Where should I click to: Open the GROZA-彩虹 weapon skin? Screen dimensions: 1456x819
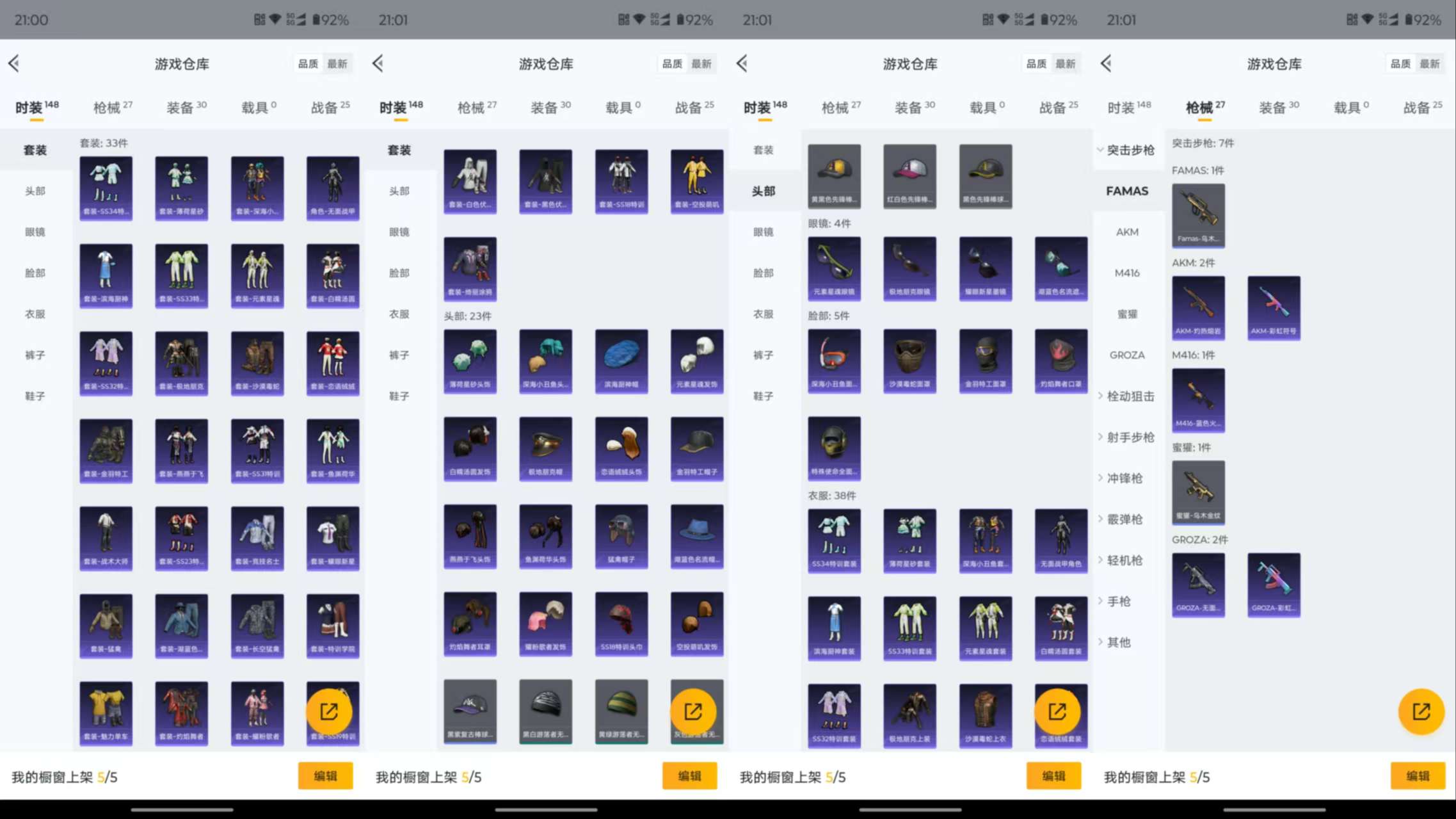click(1273, 585)
